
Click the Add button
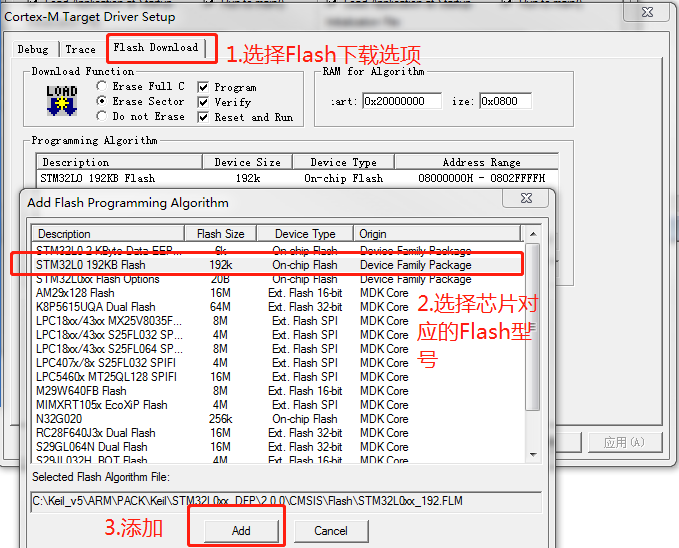click(241, 531)
